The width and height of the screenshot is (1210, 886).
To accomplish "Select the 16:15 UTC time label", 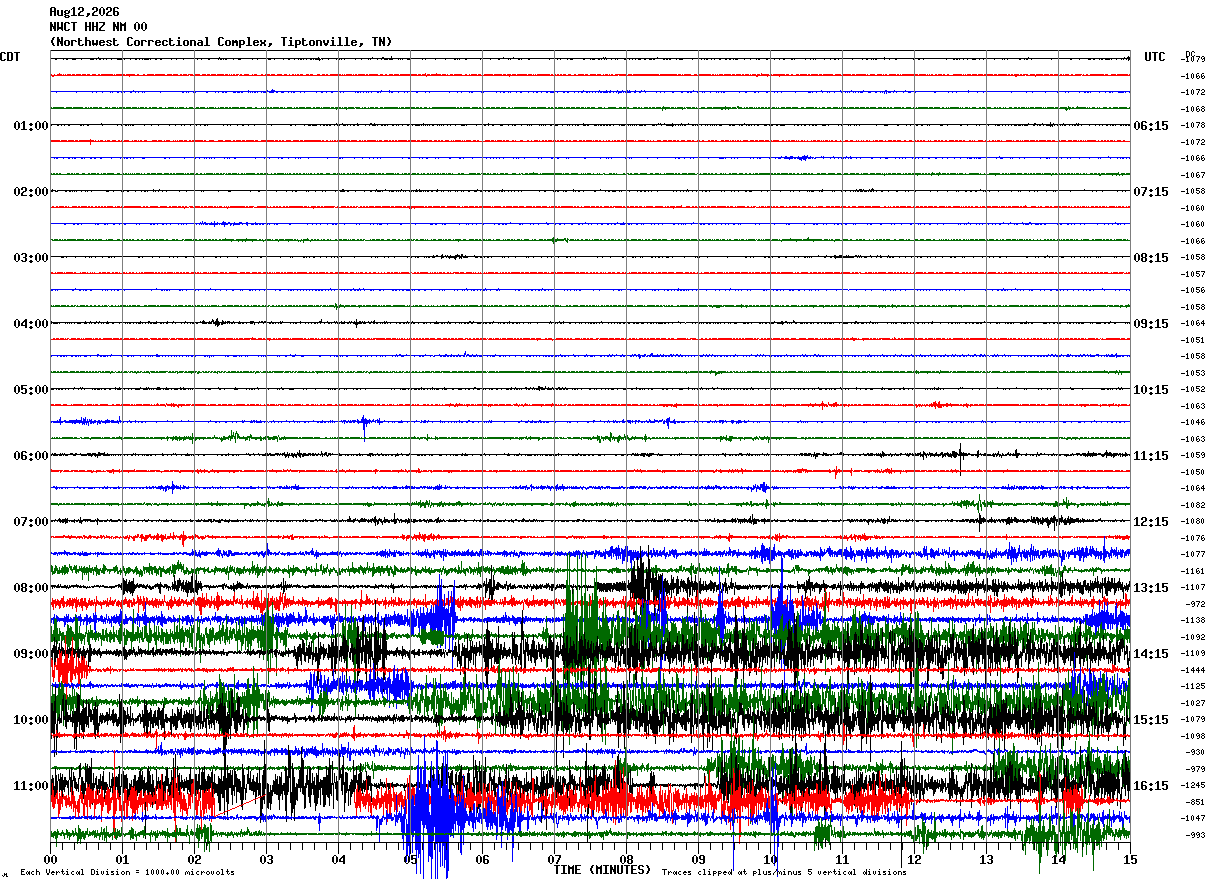I will [1150, 786].
